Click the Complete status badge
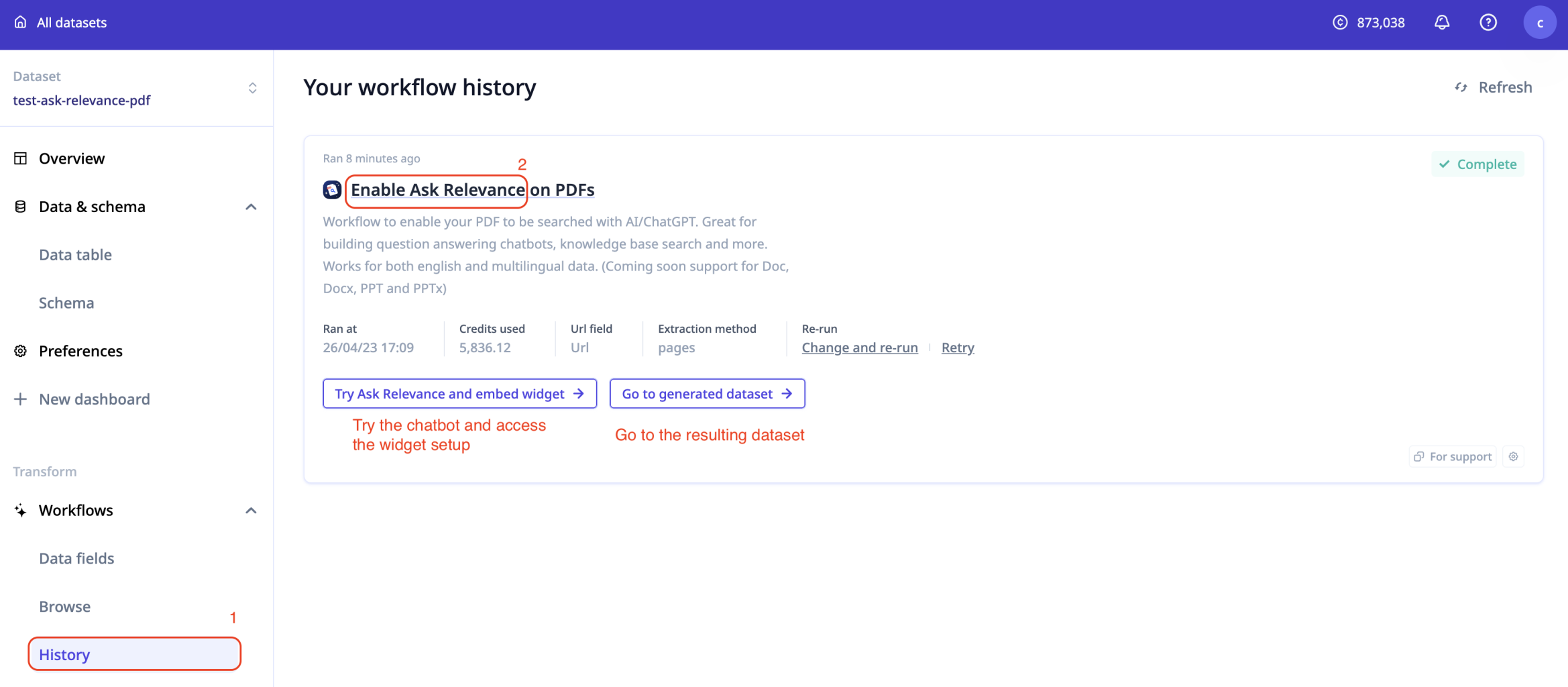 point(1477,164)
